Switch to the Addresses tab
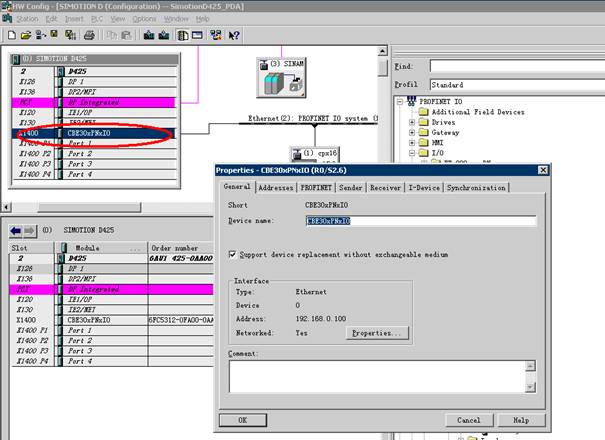605x440 pixels. tap(275, 187)
